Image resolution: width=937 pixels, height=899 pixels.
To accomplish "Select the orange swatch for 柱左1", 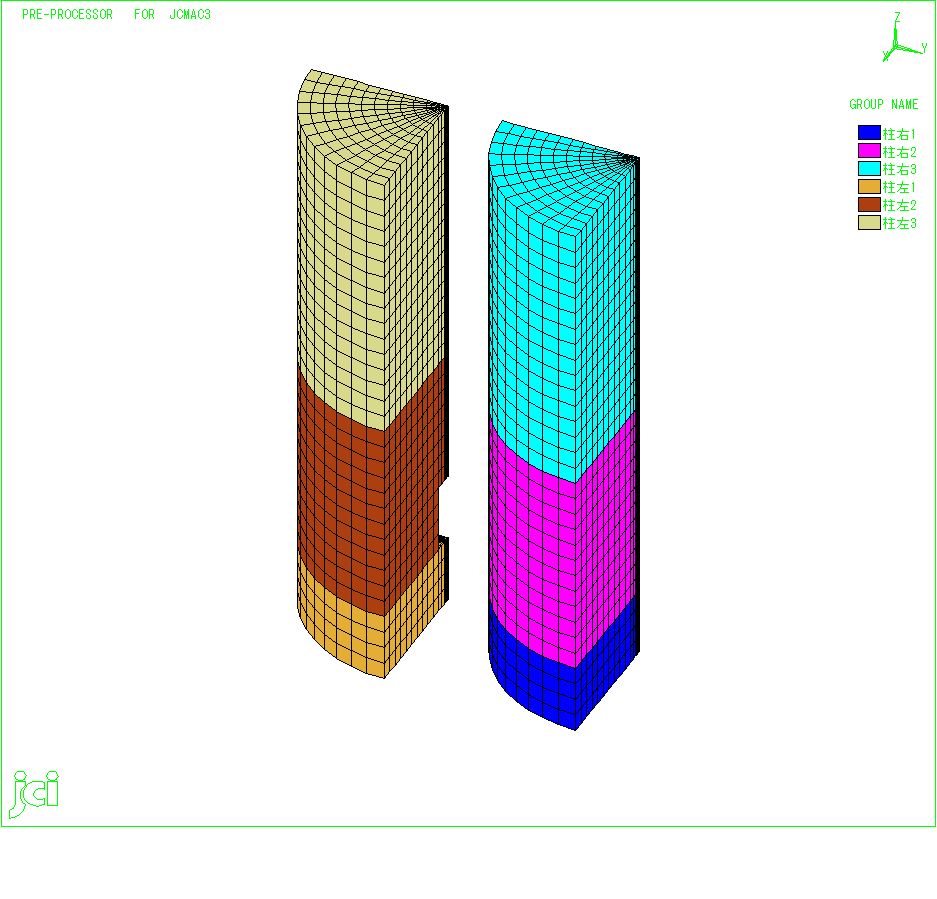I will [869, 186].
